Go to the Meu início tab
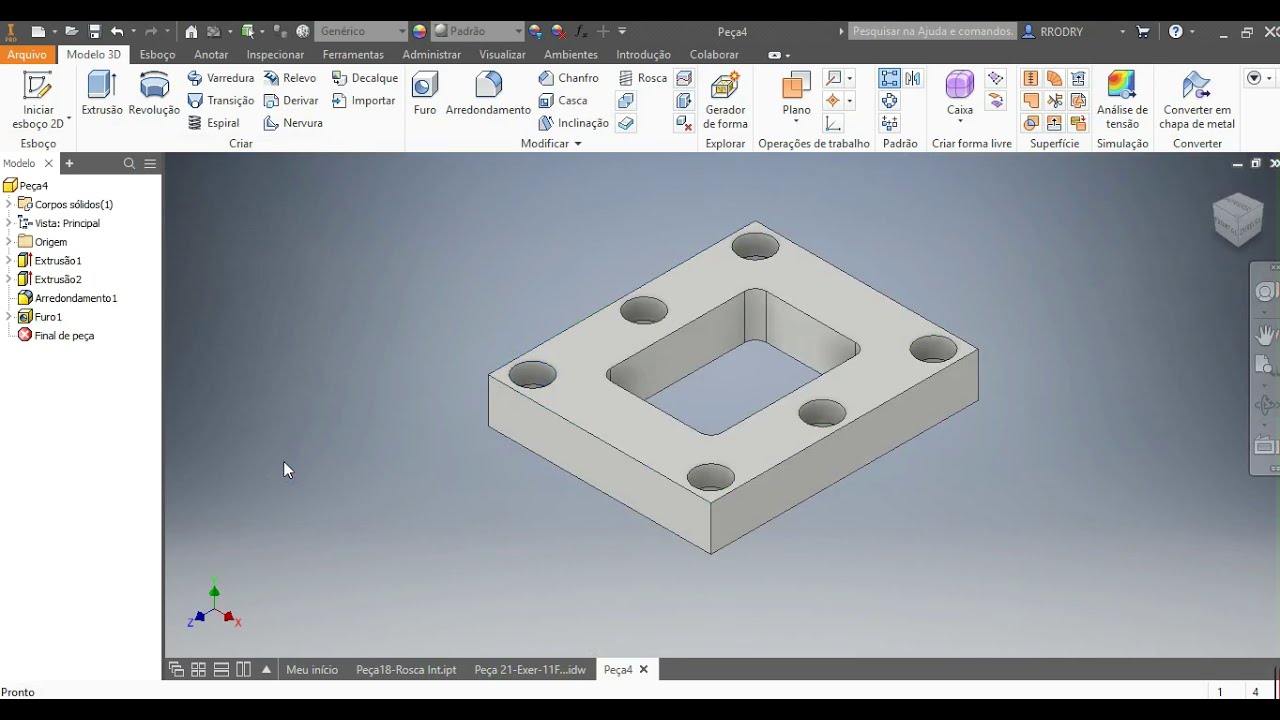 (x=312, y=670)
